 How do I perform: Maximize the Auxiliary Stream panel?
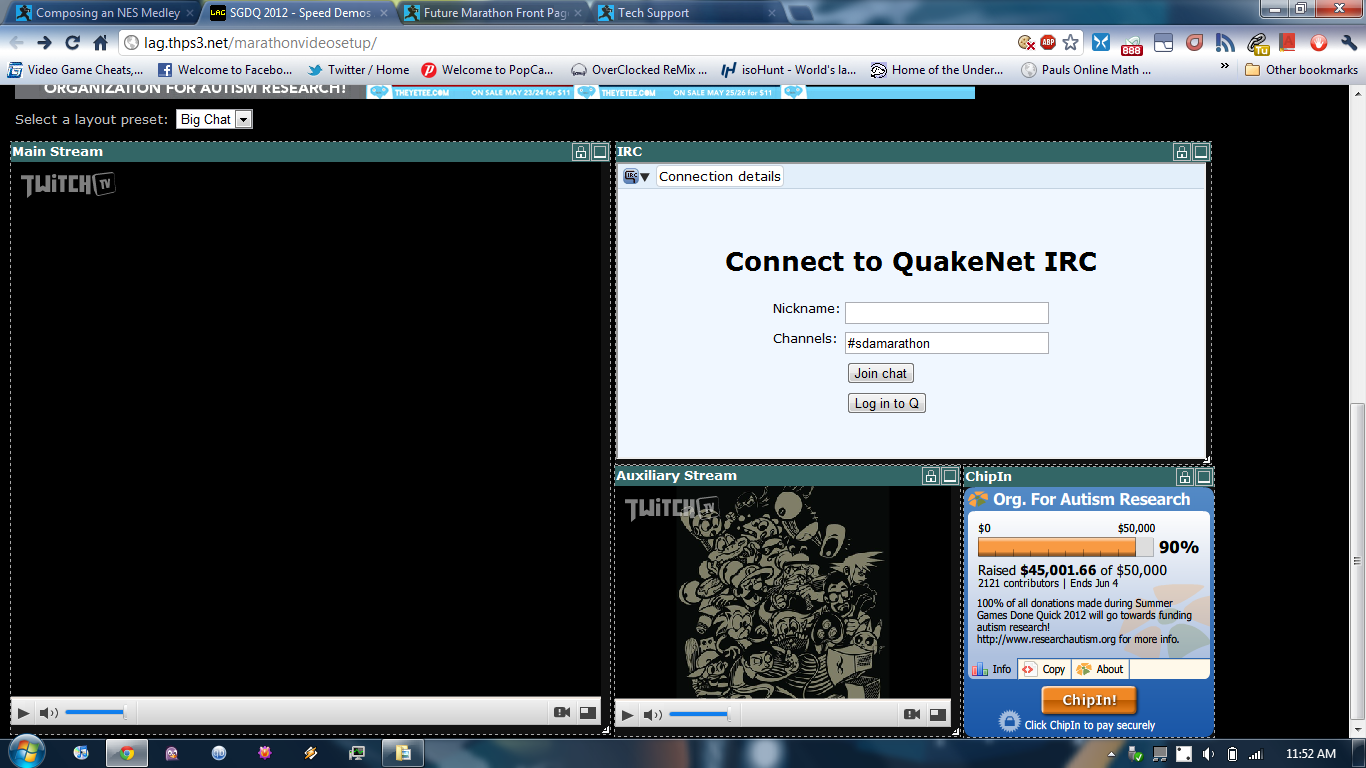[x=950, y=477]
